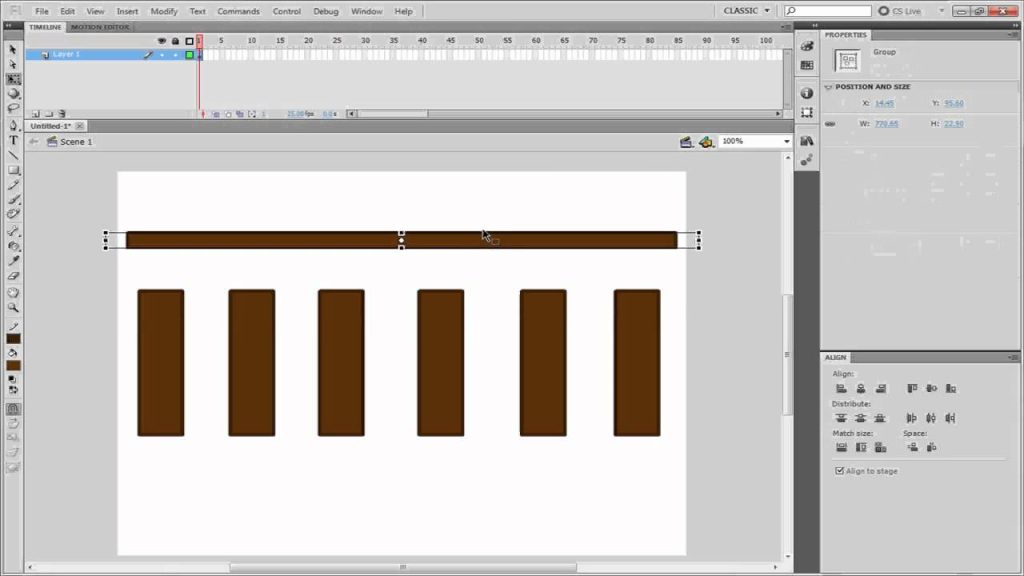Open the File menu

pyautogui.click(x=42, y=11)
